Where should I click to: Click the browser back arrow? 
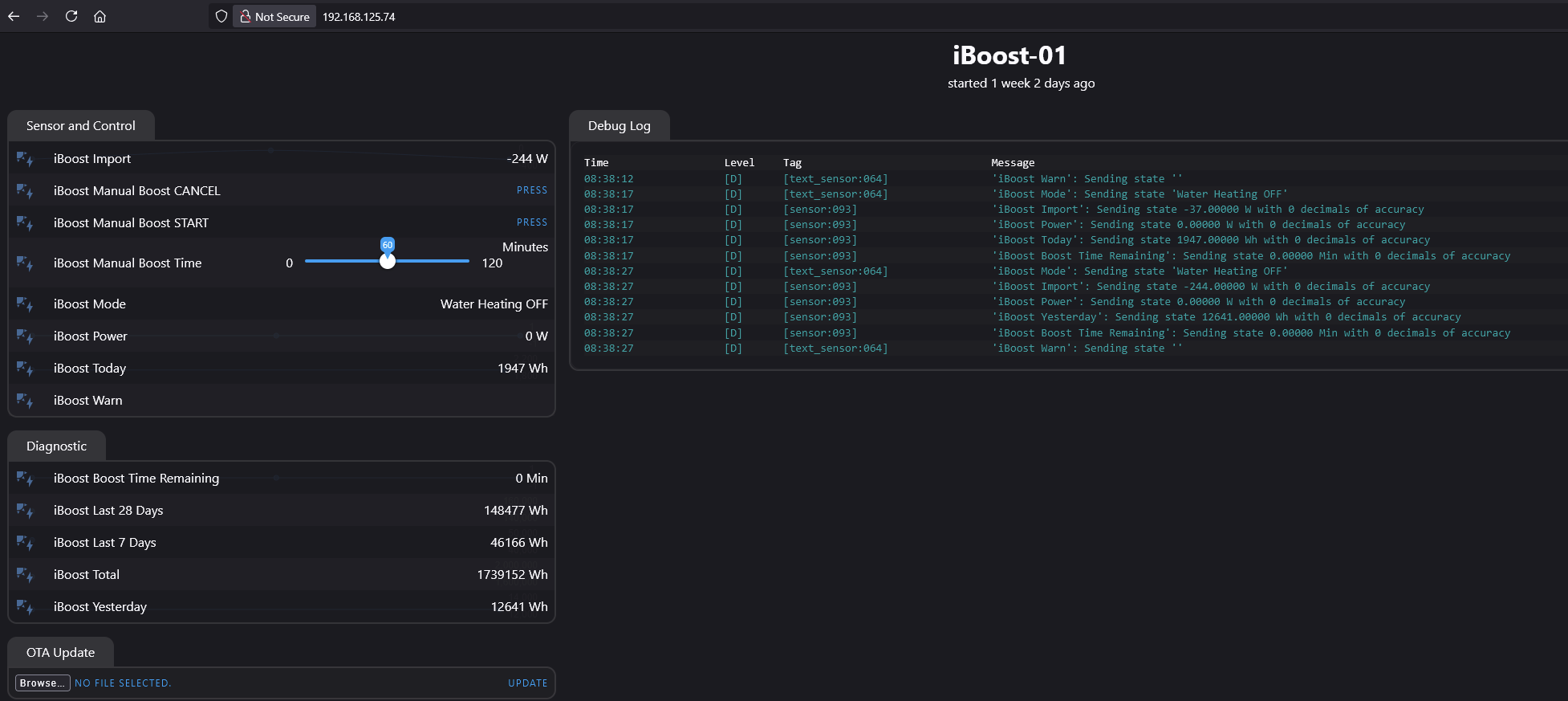14,16
